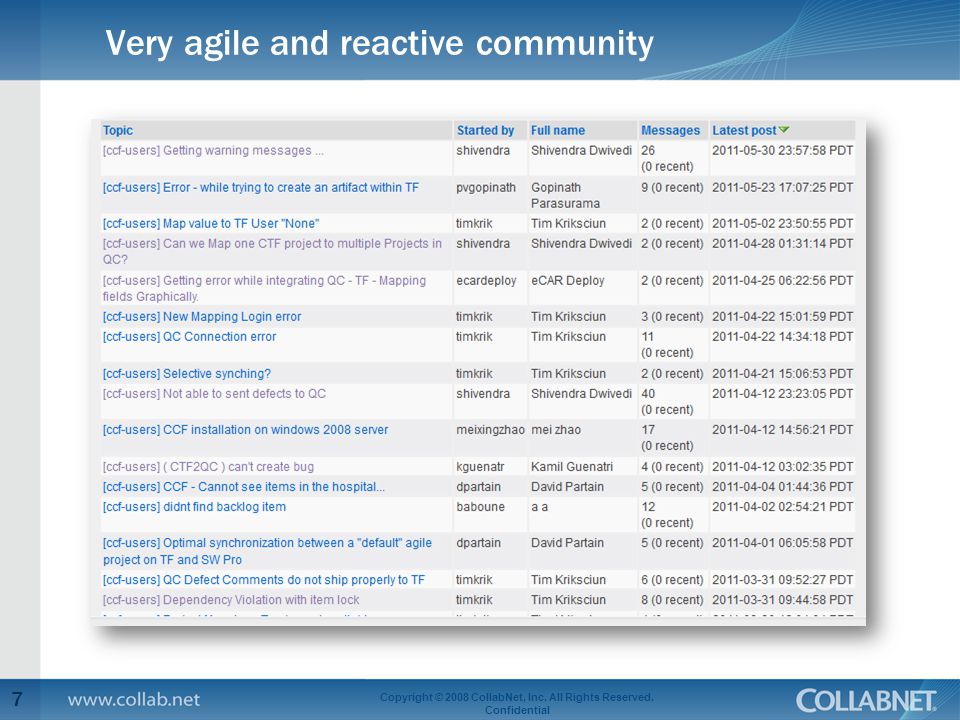Open topic 'QC Defect Comments do not ship properly to TF'

[263, 580]
